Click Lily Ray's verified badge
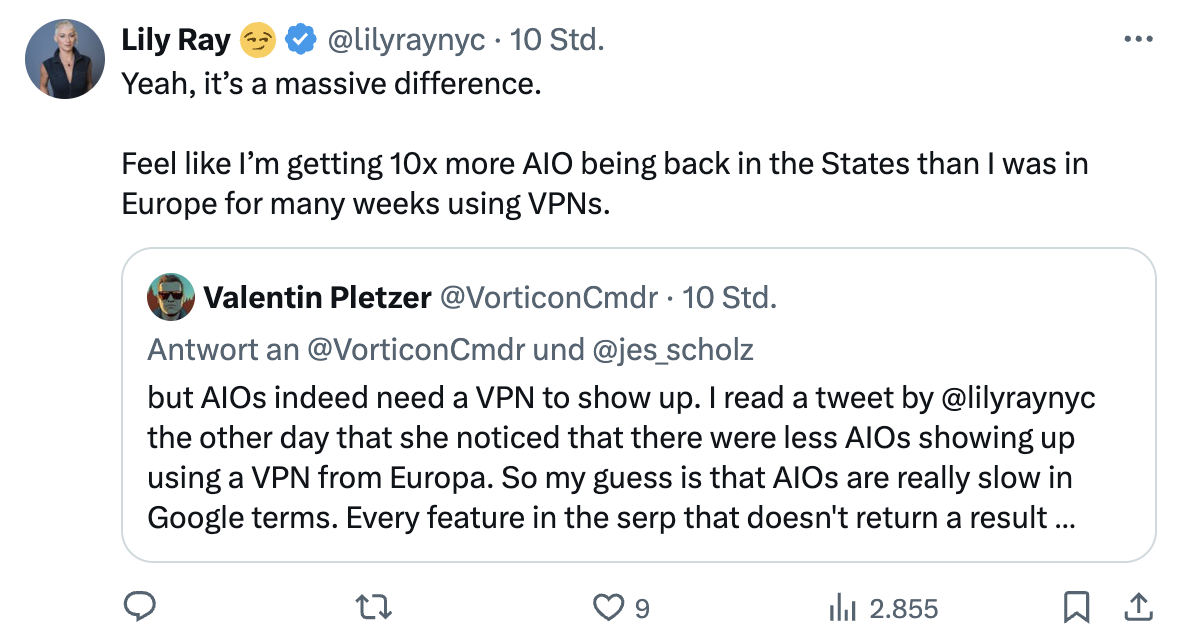The height and width of the screenshot is (644, 1188). (298, 37)
